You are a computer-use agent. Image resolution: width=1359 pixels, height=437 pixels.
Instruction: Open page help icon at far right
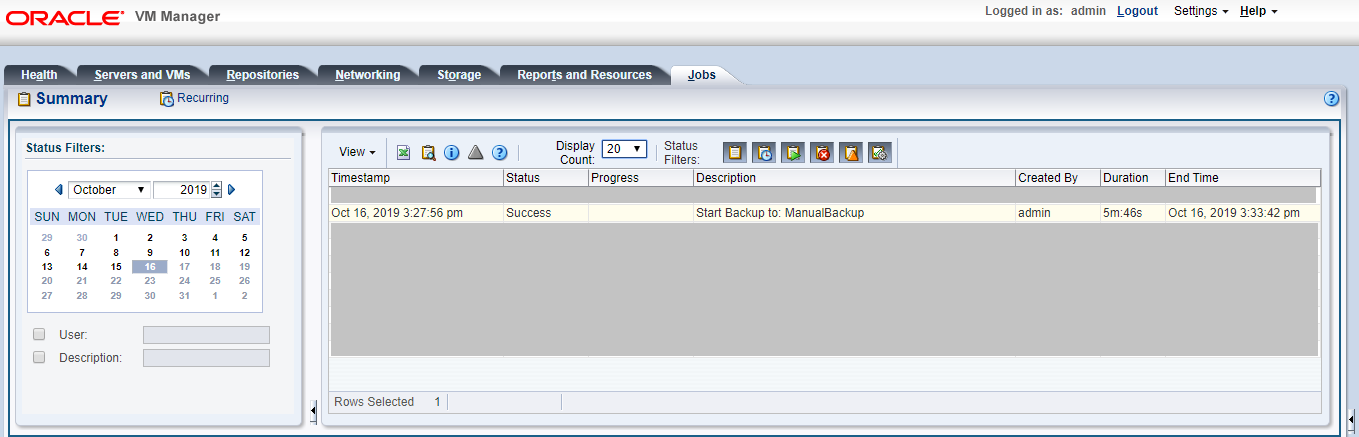tap(1331, 99)
